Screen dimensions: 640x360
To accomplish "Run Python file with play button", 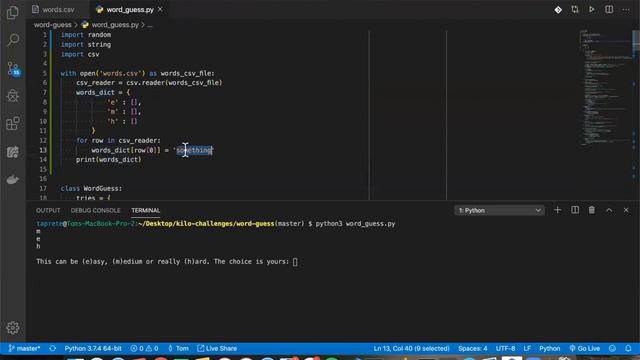I will [591, 9].
